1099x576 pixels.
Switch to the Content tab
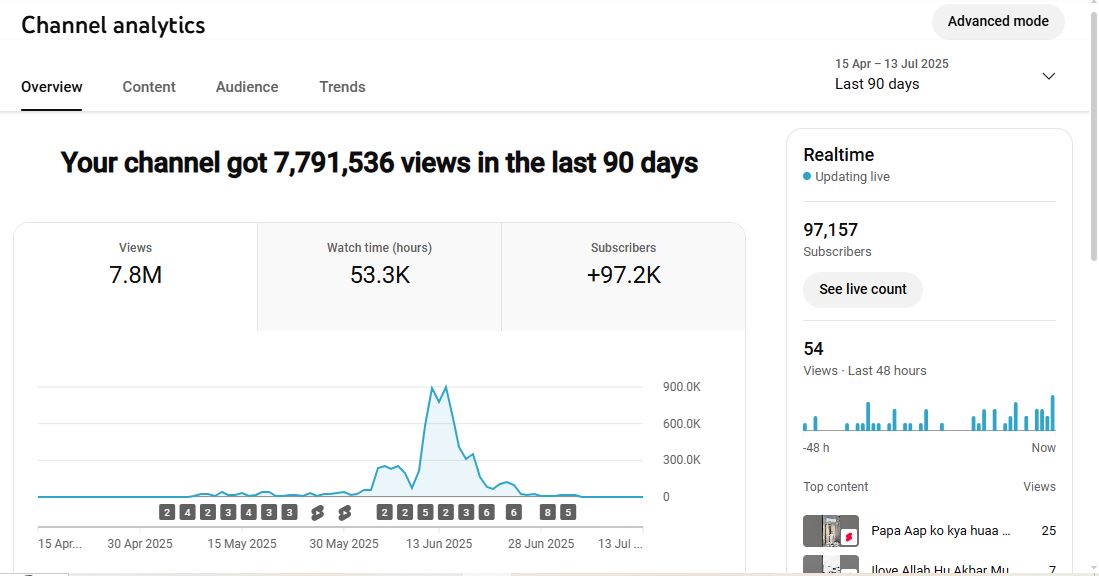point(149,87)
